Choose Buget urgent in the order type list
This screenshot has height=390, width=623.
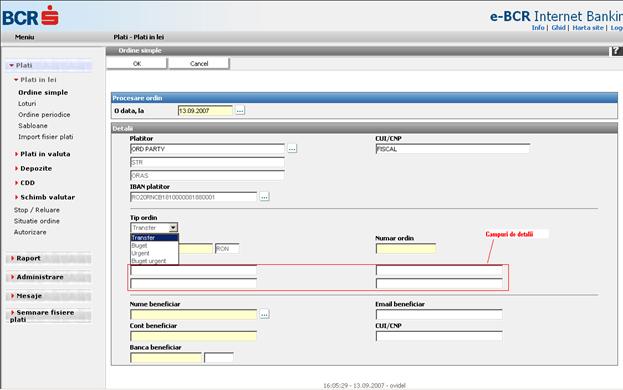point(149,261)
